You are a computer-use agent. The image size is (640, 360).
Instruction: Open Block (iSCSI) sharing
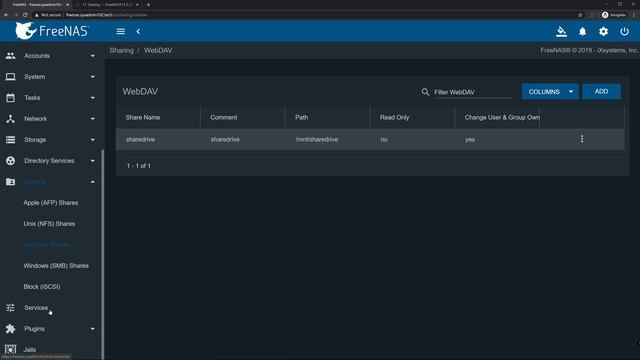(42, 287)
